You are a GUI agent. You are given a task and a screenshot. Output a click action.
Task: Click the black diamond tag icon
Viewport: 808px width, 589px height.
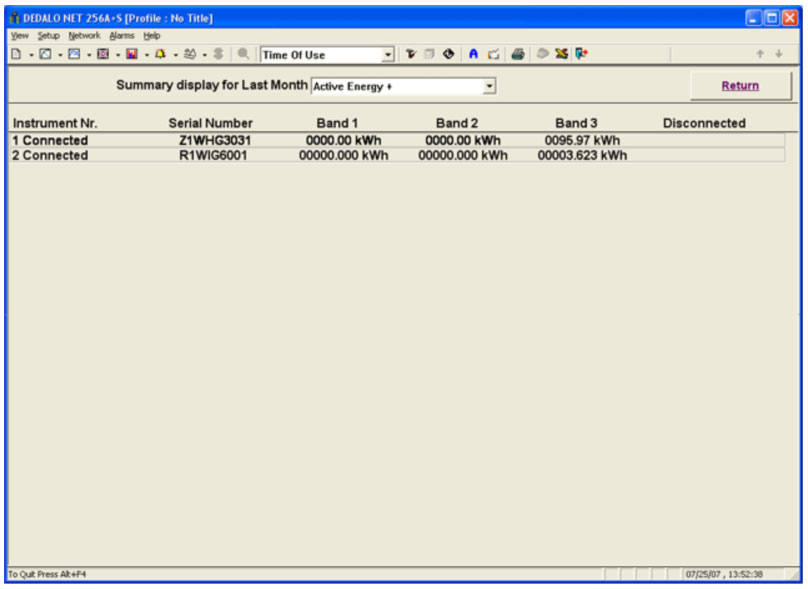click(449, 54)
